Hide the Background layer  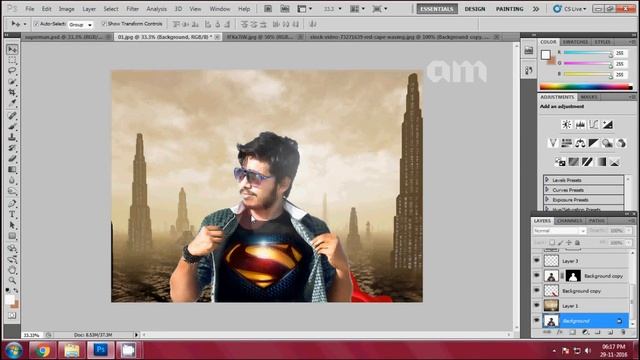[x=537, y=320]
